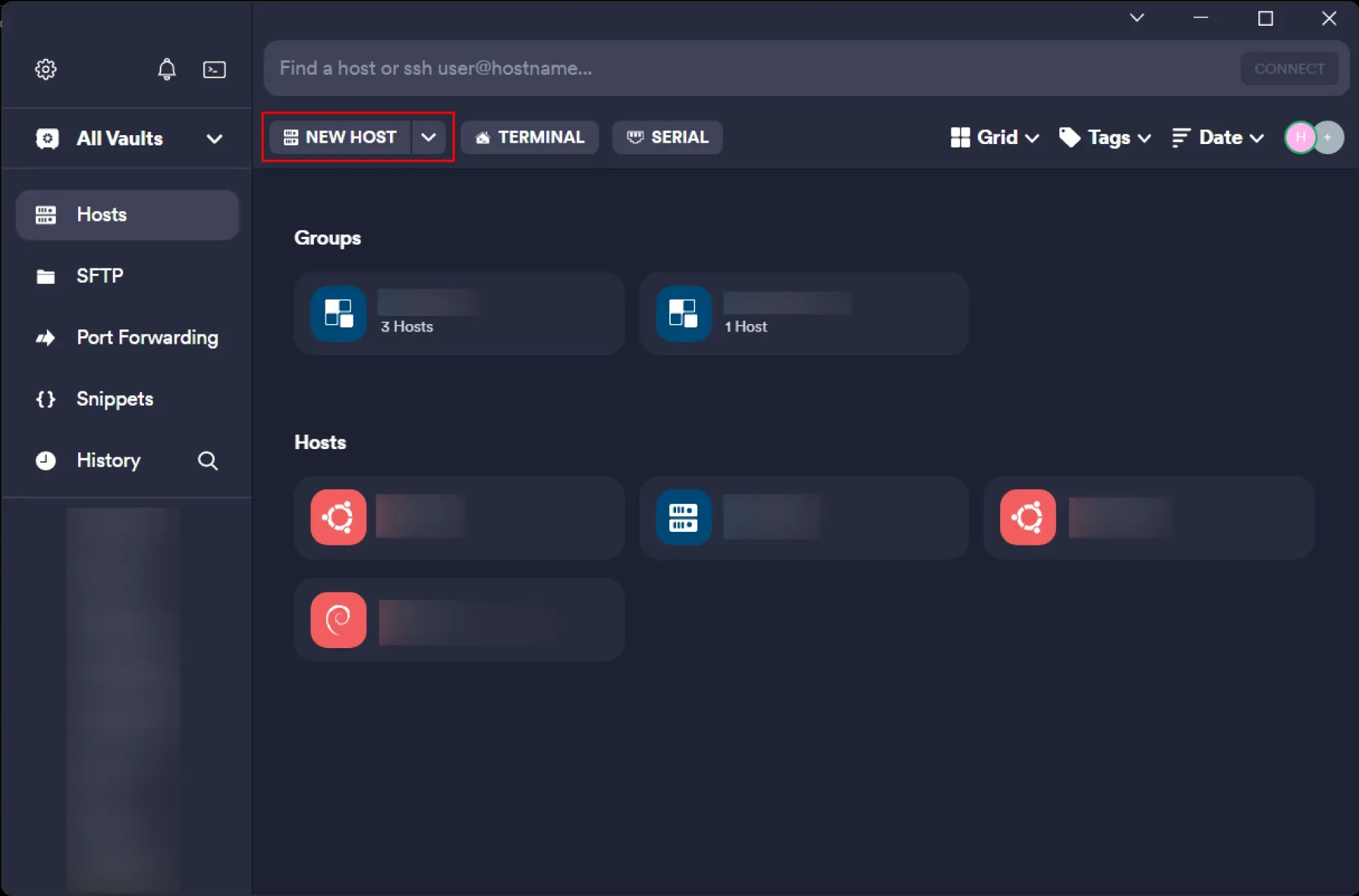Open the local terminal icon near the bell
This screenshot has width=1359, height=896.
pyautogui.click(x=214, y=69)
